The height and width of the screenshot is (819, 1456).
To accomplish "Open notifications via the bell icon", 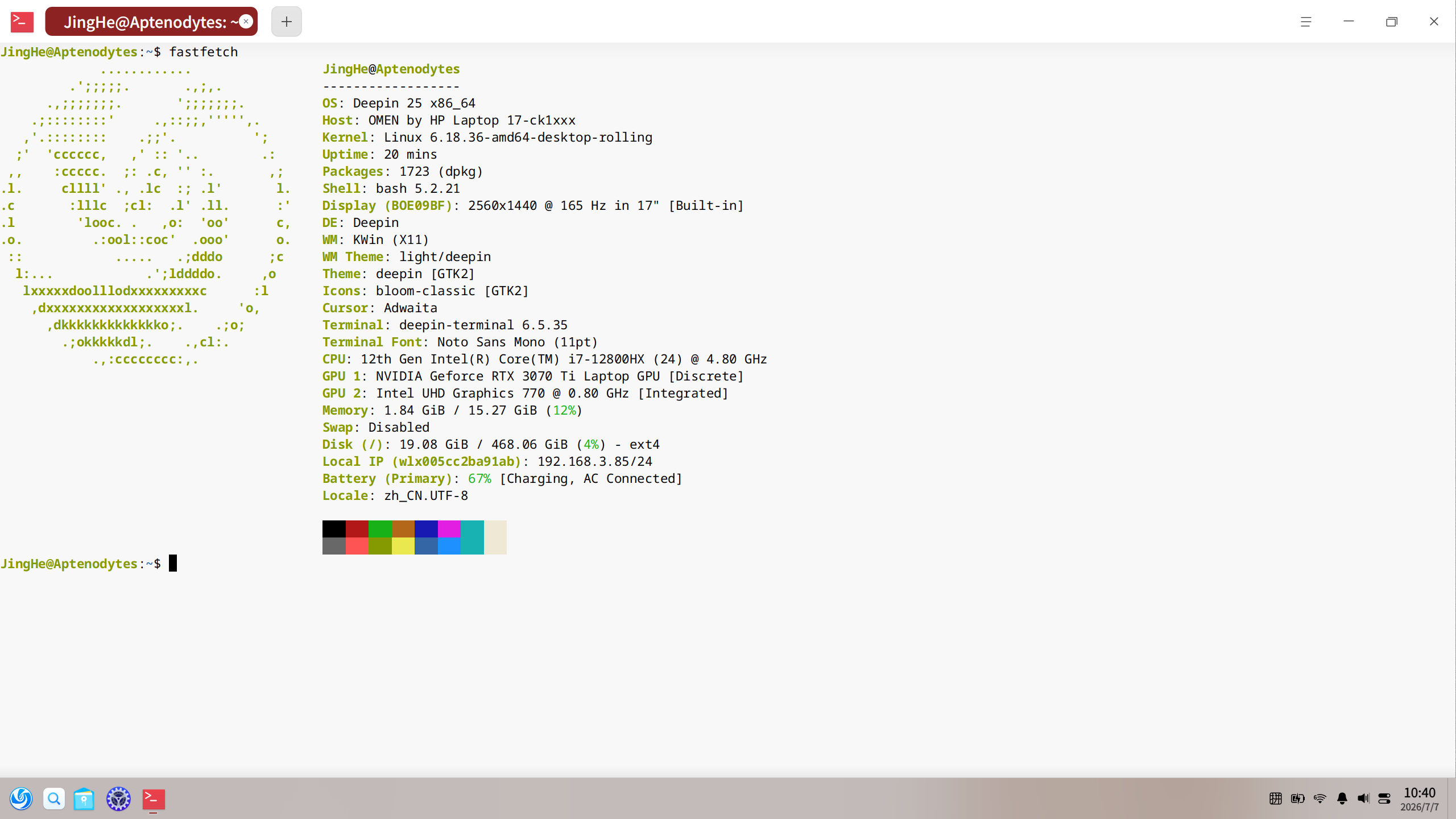I will pos(1342,799).
